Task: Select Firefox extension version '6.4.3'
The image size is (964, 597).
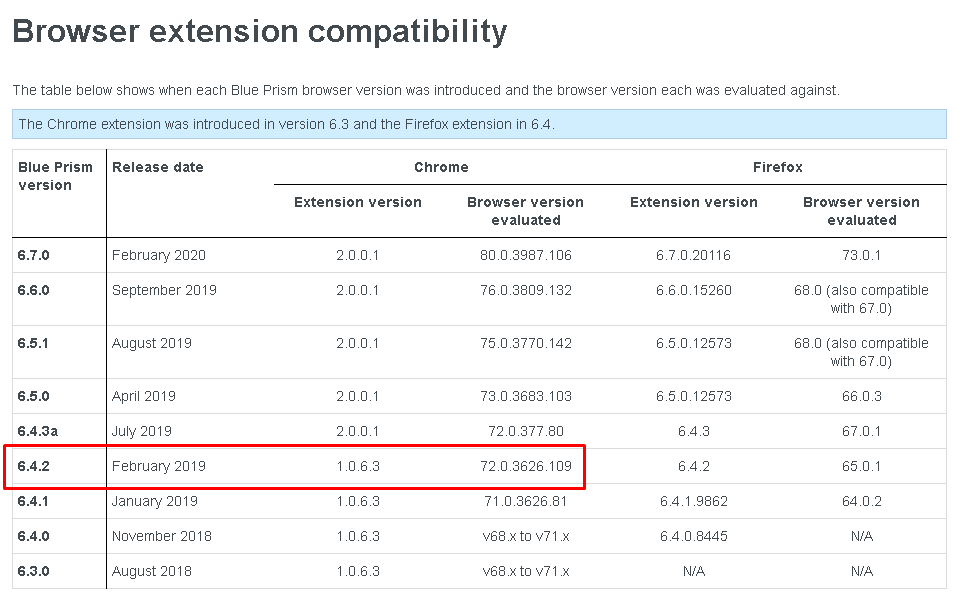Action: point(693,431)
